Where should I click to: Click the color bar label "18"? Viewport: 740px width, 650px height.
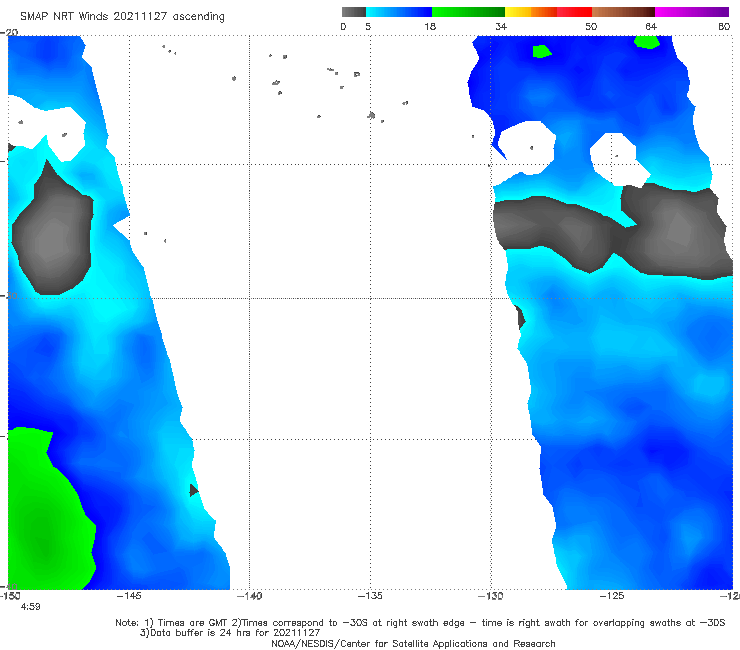point(430,26)
